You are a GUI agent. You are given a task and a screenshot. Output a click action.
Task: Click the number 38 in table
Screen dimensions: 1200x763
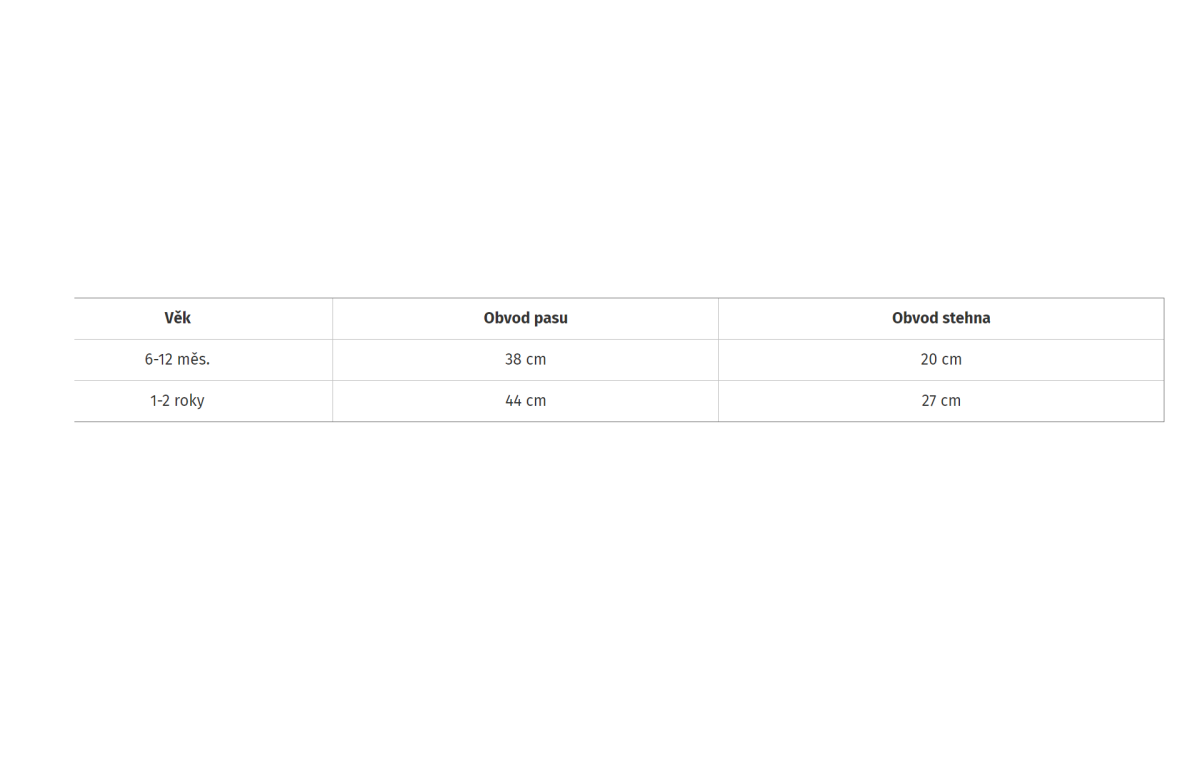coord(513,359)
